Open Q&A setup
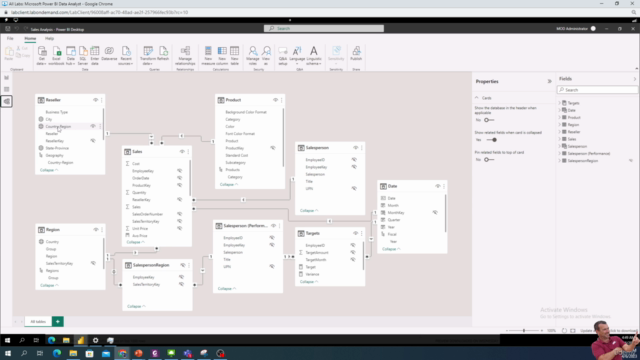Viewport: 640px width, 360px height. point(283,56)
